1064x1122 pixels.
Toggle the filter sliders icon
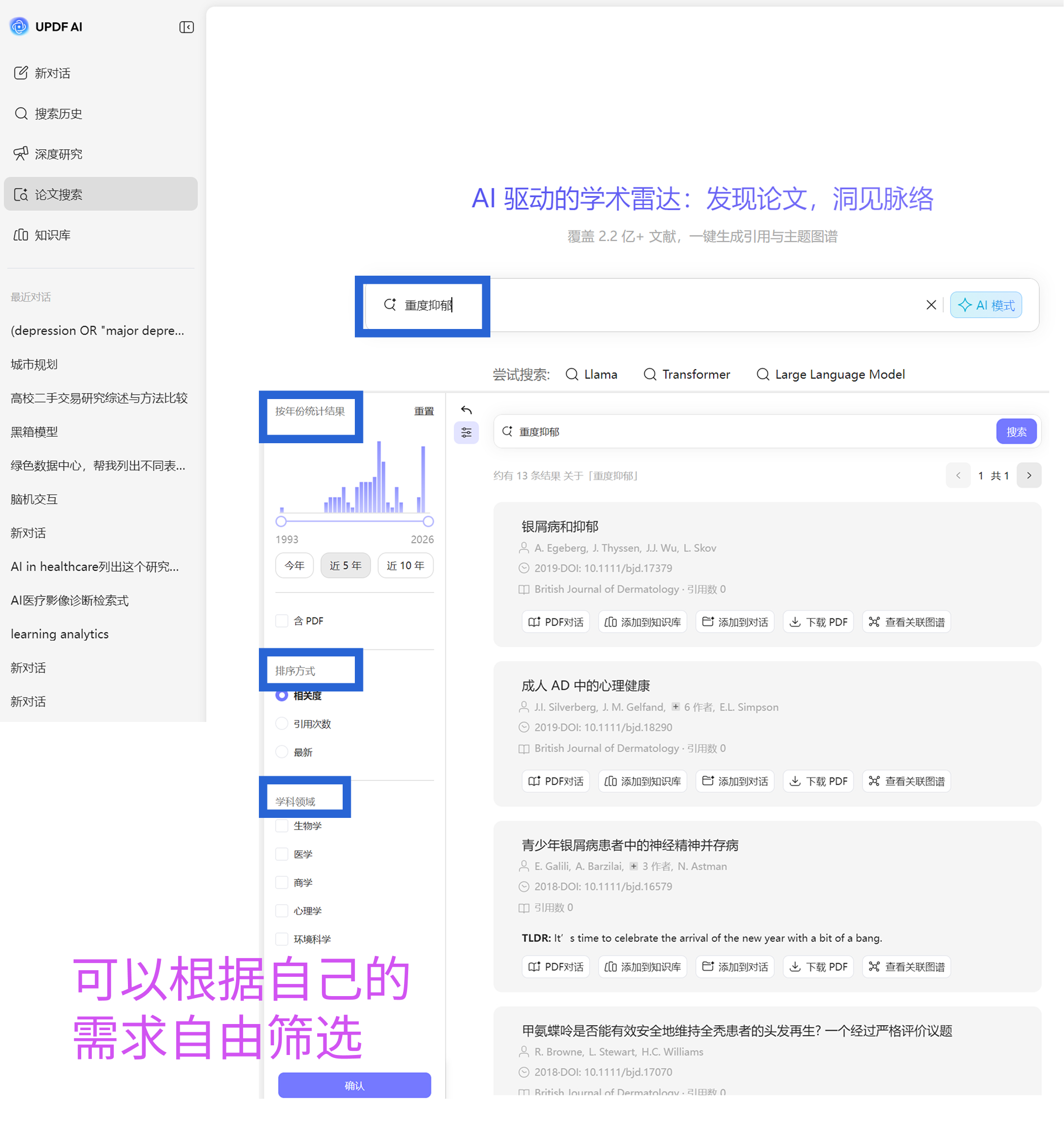[466, 433]
